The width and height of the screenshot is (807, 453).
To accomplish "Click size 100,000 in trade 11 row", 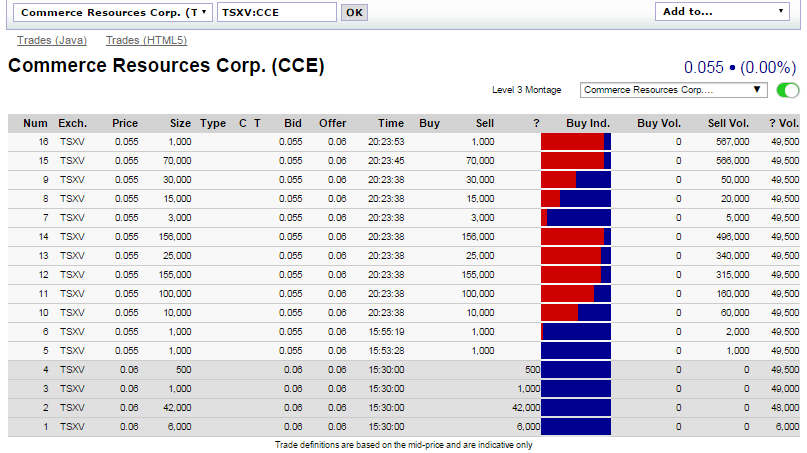I will [175, 294].
